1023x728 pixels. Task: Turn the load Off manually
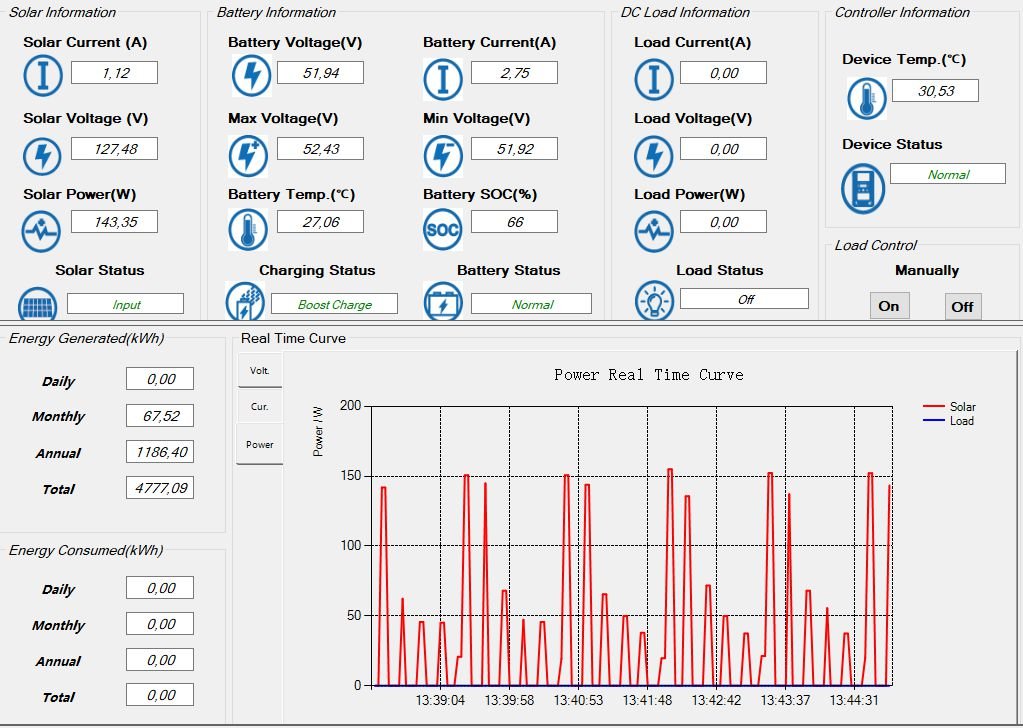962,306
